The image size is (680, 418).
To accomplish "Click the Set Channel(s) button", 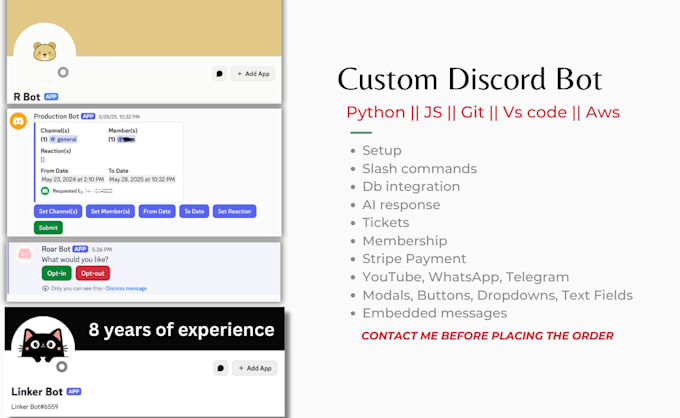I will tap(58, 211).
